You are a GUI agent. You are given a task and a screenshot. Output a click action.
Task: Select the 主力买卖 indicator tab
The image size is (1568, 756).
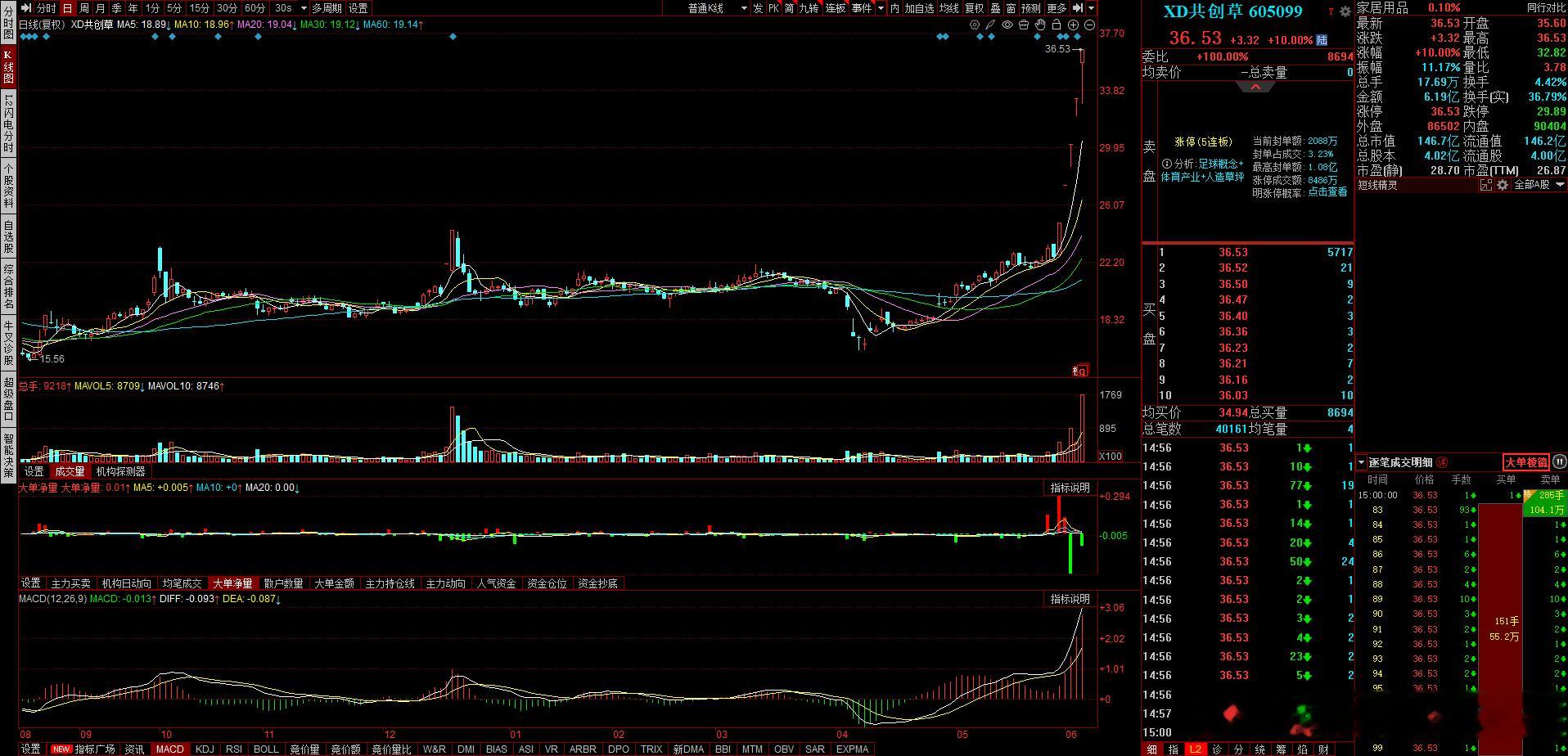(x=70, y=583)
